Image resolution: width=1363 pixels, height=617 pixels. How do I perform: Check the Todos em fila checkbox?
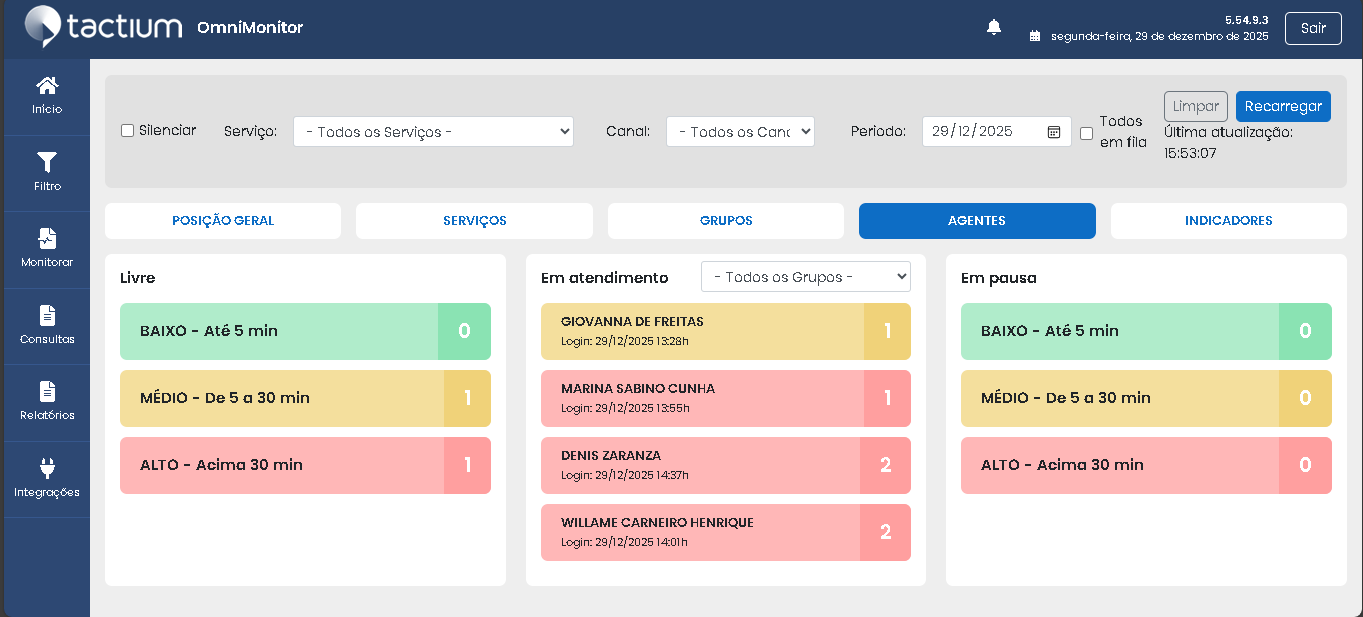(x=1086, y=133)
